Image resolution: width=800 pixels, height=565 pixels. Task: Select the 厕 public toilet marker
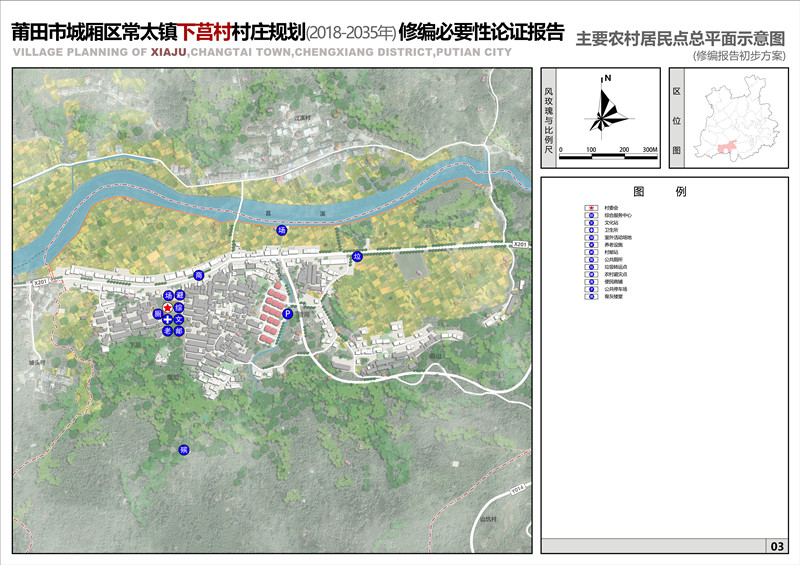[157, 314]
